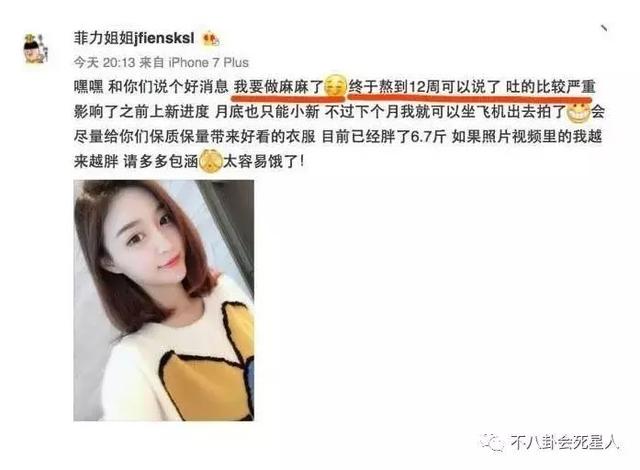Click the underlined phrase 终于熬到12周可以说了
The width and height of the screenshot is (640, 470).
[x=424, y=87]
